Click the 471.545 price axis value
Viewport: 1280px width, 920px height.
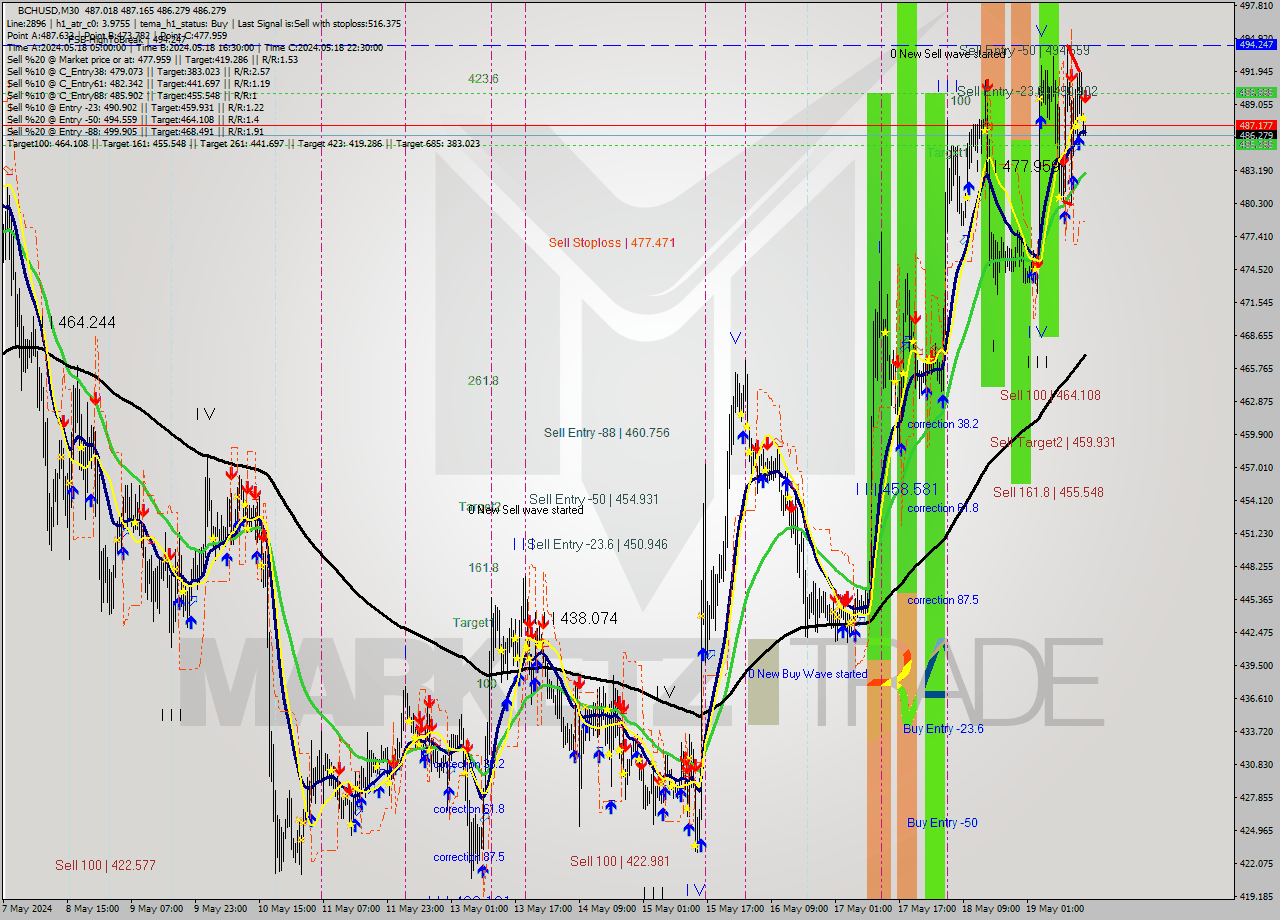[1256, 302]
